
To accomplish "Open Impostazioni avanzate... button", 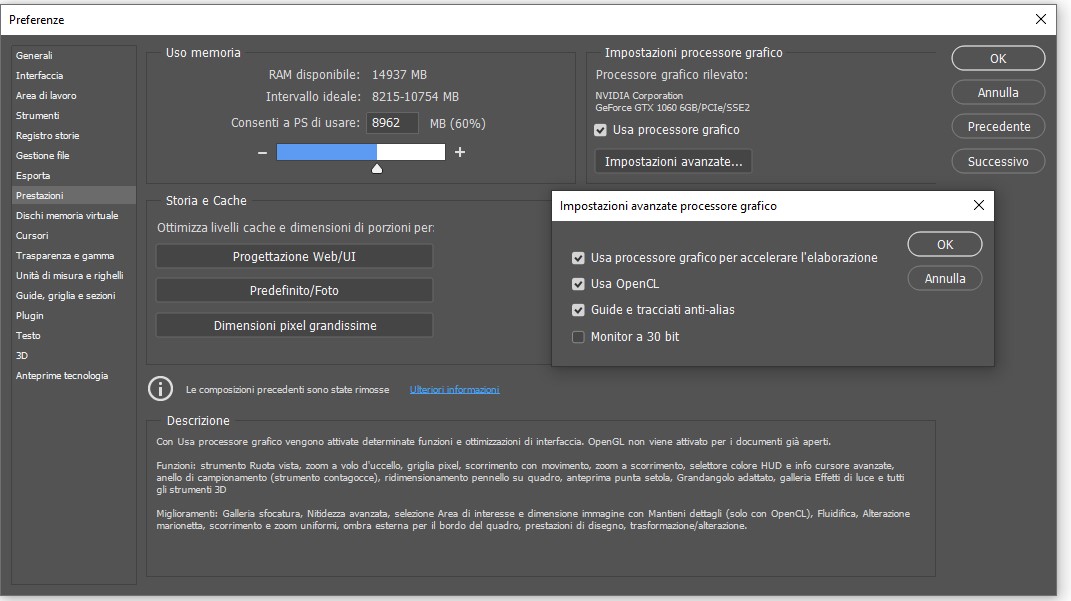I will [x=673, y=162].
